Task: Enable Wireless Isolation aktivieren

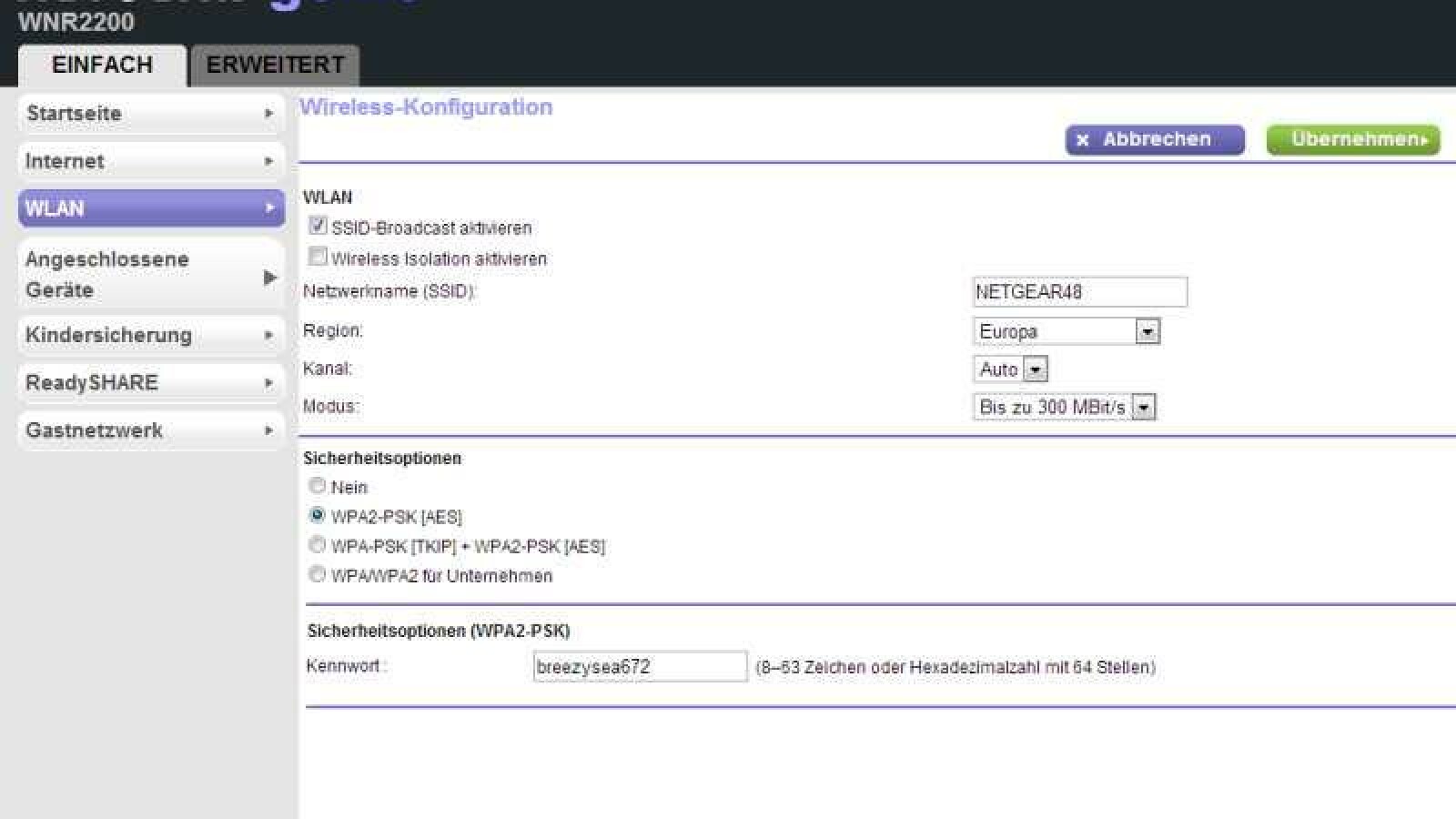Action: (317, 257)
